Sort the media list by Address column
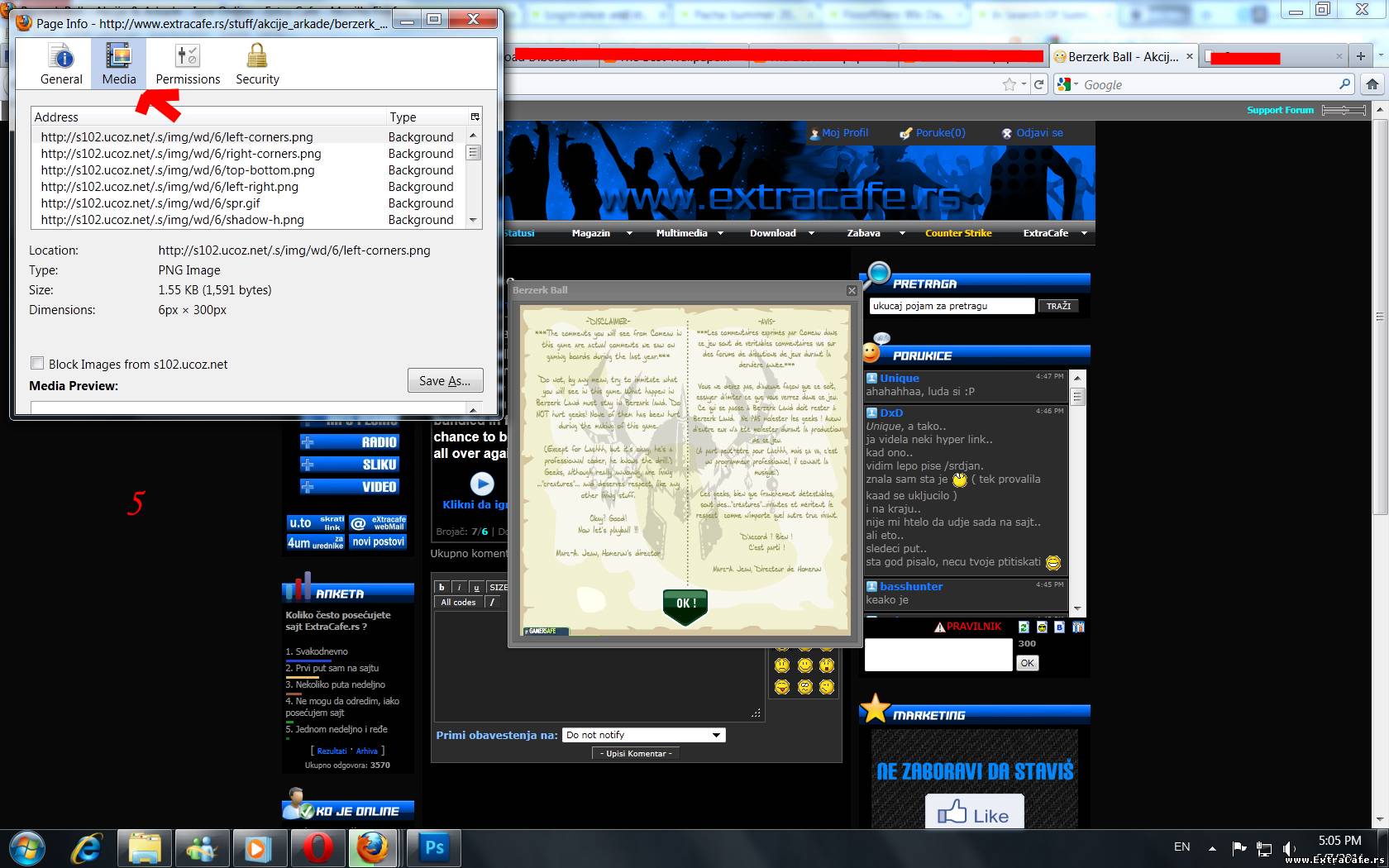This screenshot has width=1389, height=868. pyautogui.click(x=209, y=117)
